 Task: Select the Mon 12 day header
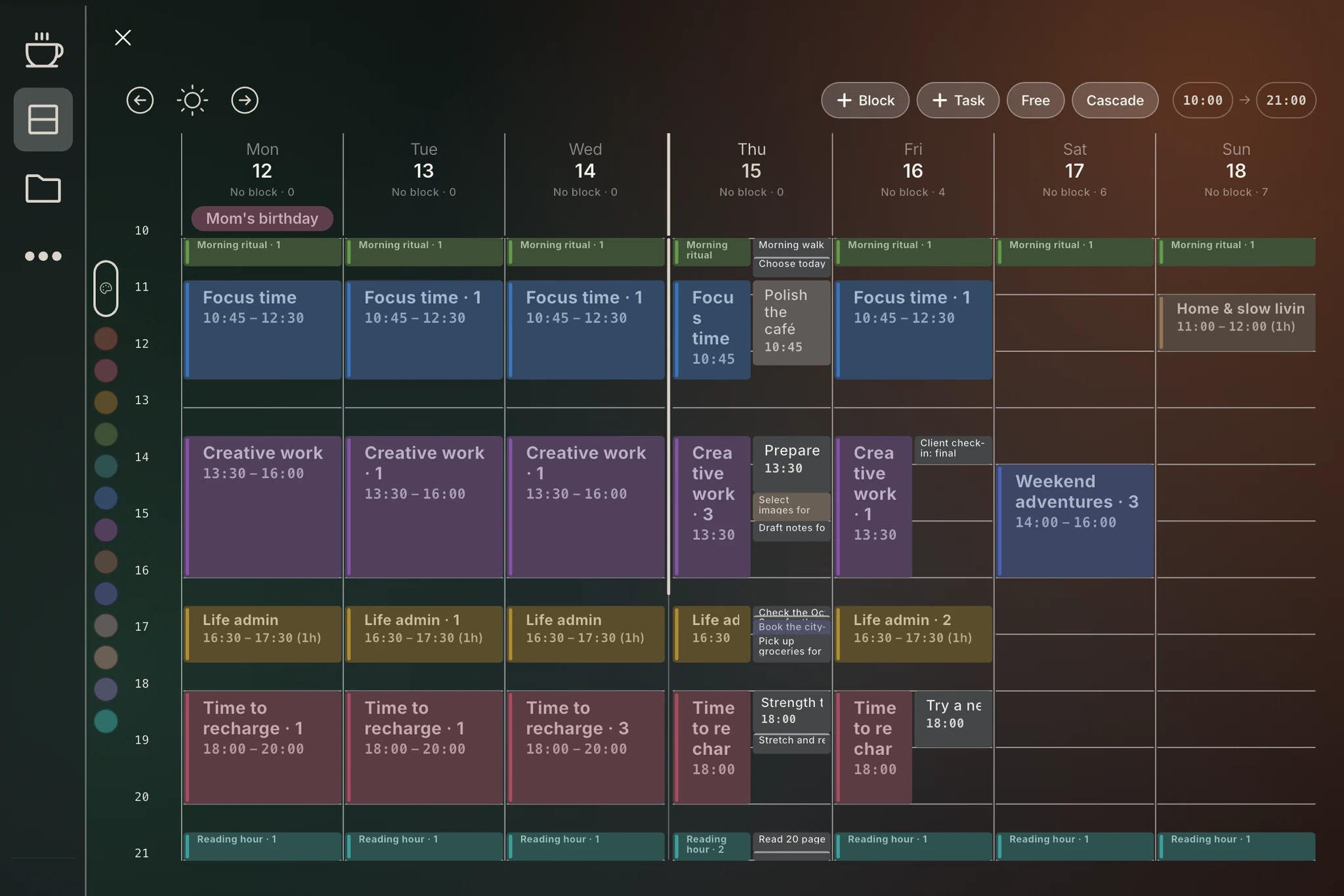tap(262, 169)
